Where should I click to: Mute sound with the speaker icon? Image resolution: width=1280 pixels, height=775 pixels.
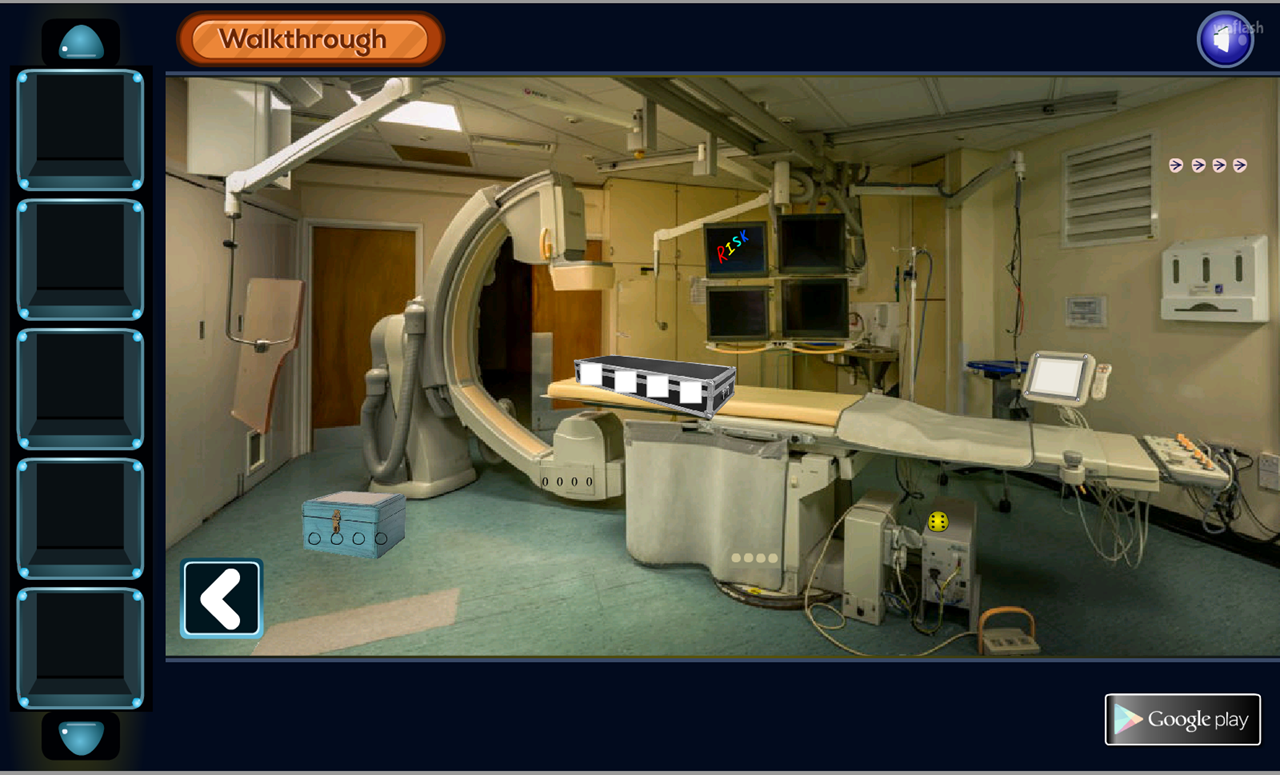tap(1225, 40)
